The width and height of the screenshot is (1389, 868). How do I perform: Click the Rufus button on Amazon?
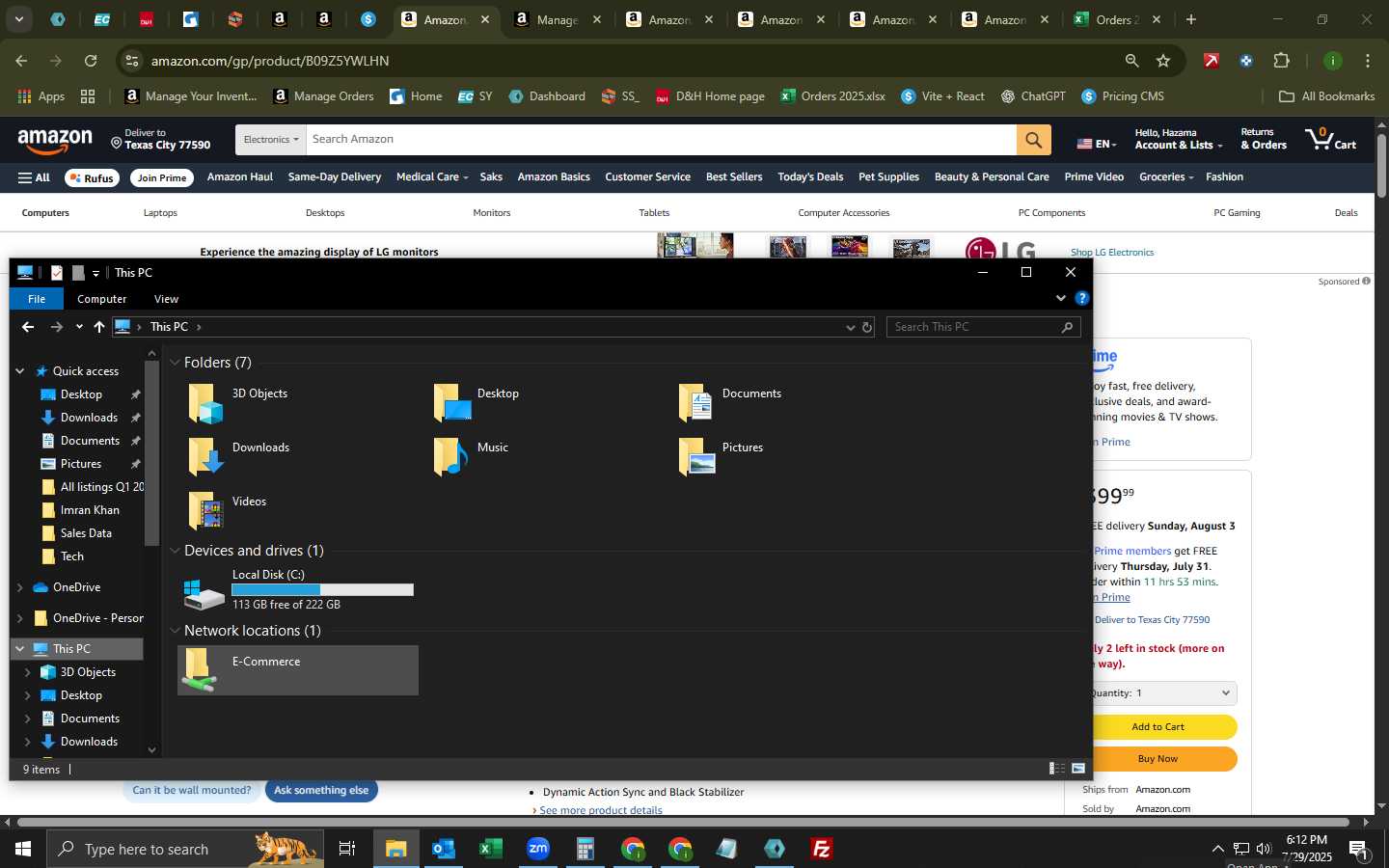93,177
